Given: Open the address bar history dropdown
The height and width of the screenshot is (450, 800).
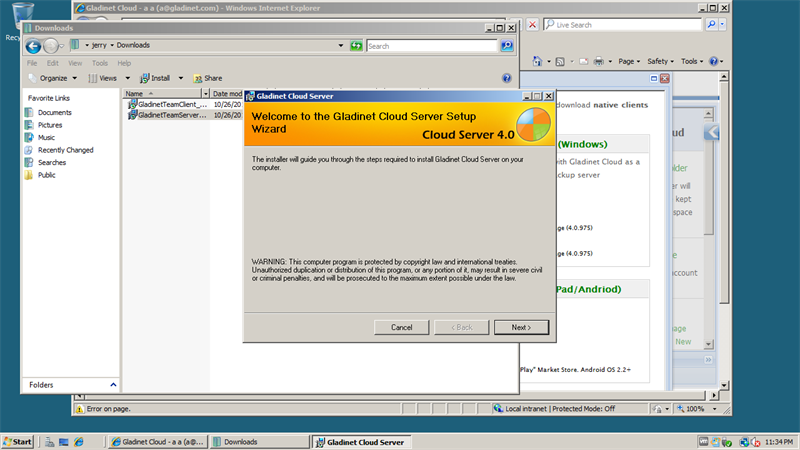Looking at the screenshot, I should click(341, 45).
